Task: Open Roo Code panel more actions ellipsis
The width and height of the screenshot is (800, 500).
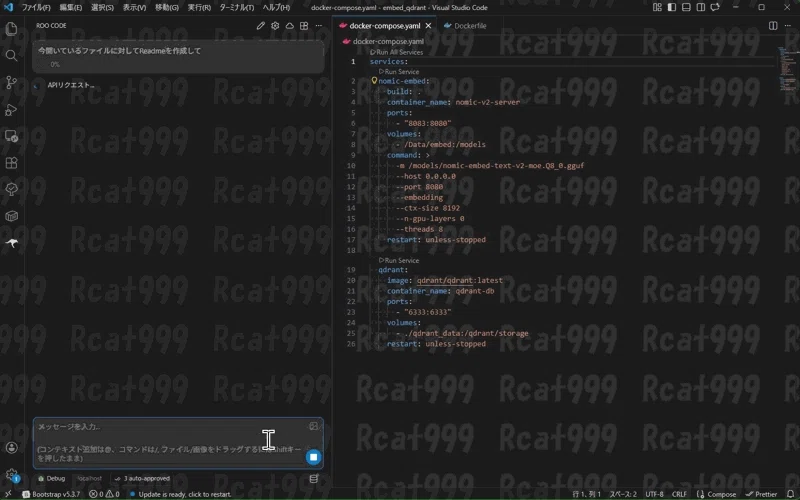Action: click(x=318, y=26)
